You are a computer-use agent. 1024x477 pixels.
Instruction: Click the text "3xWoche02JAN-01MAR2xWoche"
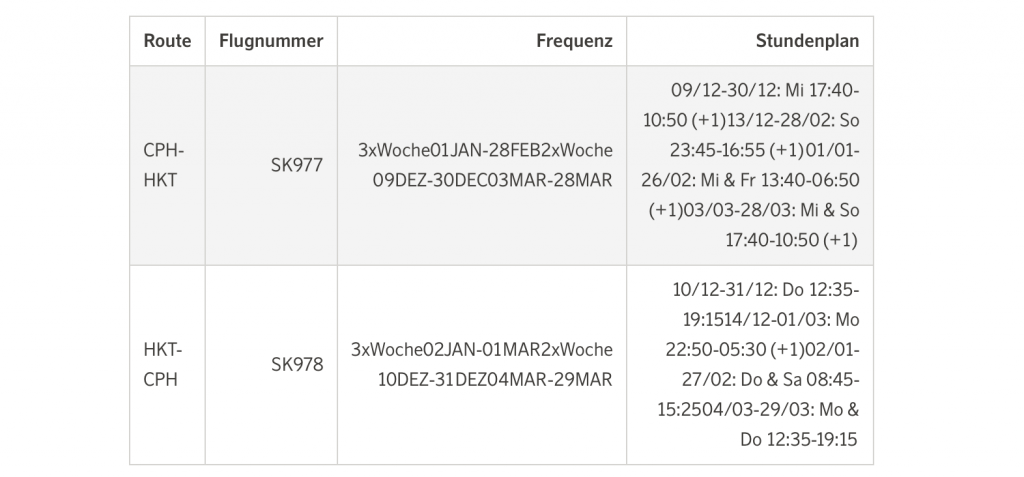(482, 350)
